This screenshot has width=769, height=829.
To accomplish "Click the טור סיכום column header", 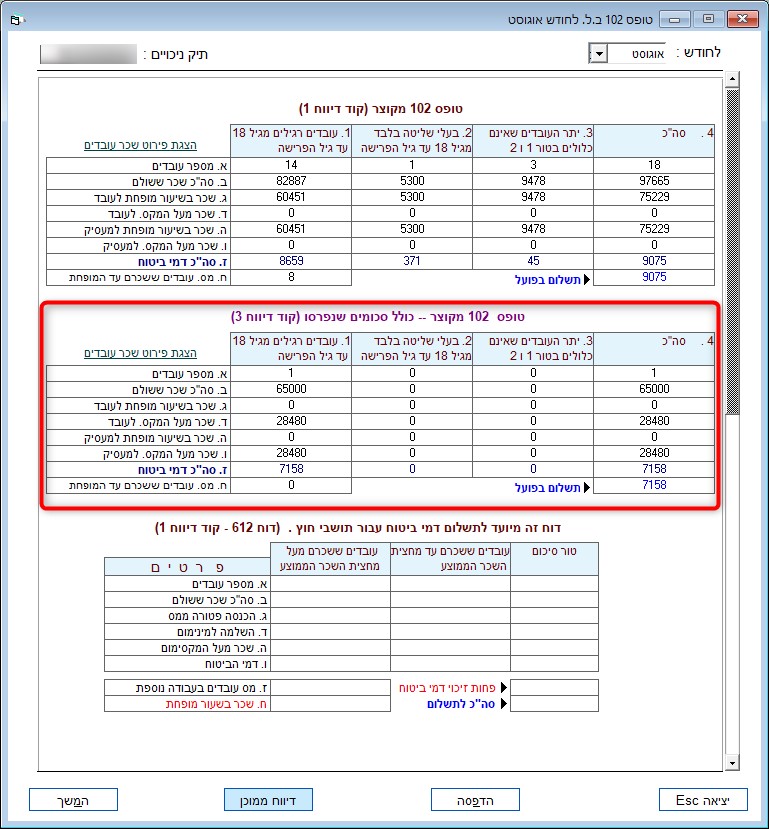I will pos(554,559).
